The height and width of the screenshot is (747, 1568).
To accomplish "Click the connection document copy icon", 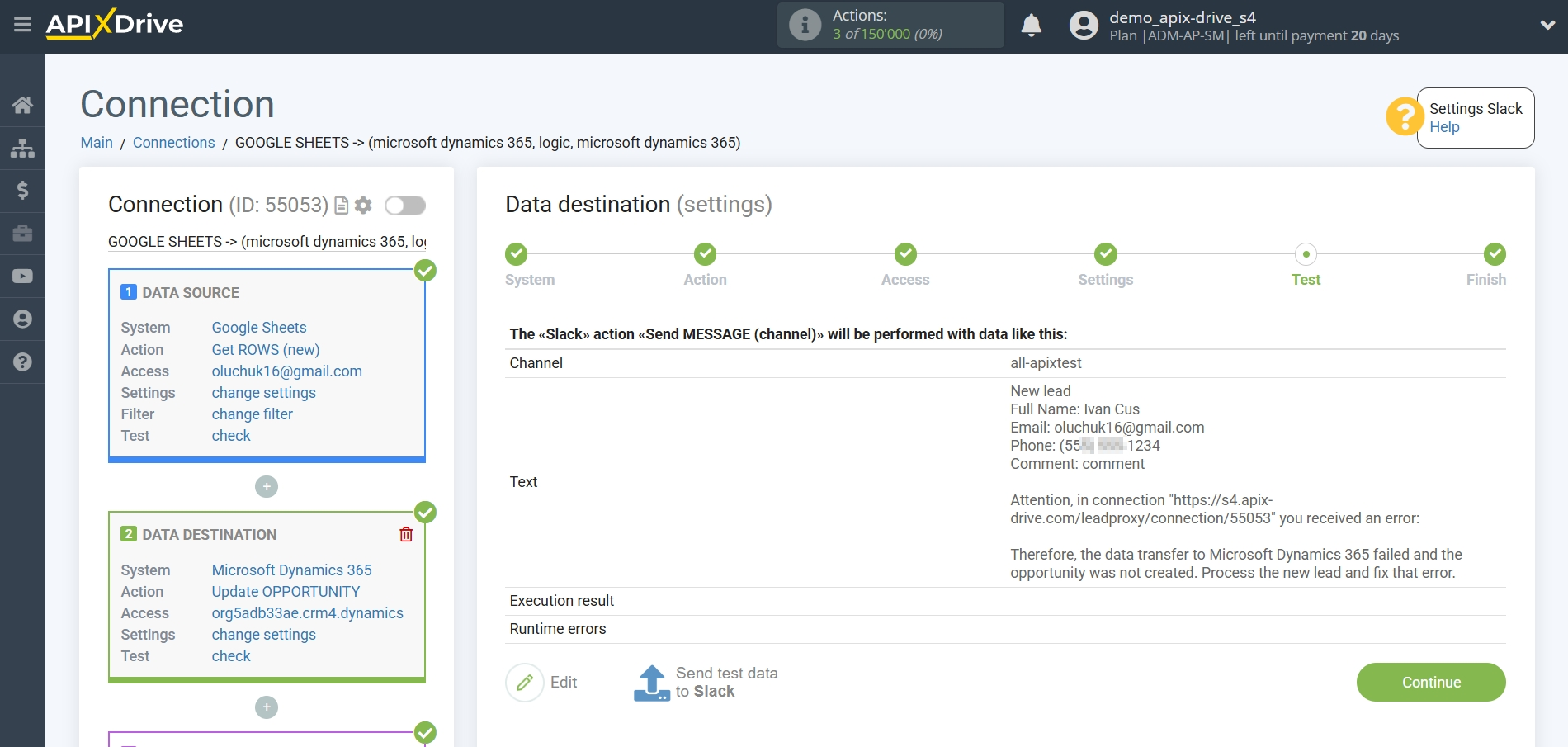I will (341, 206).
